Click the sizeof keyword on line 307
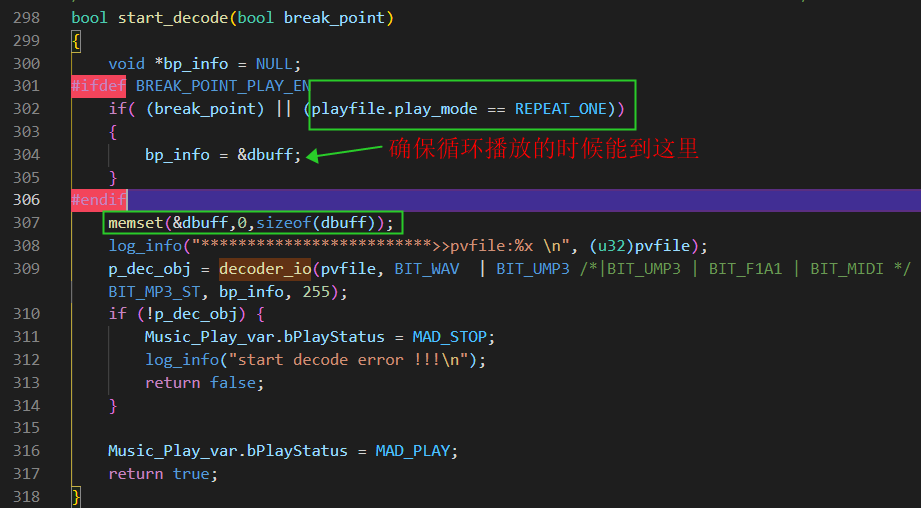Image resolution: width=921 pixels, height=508 pixels. (283, 223)
